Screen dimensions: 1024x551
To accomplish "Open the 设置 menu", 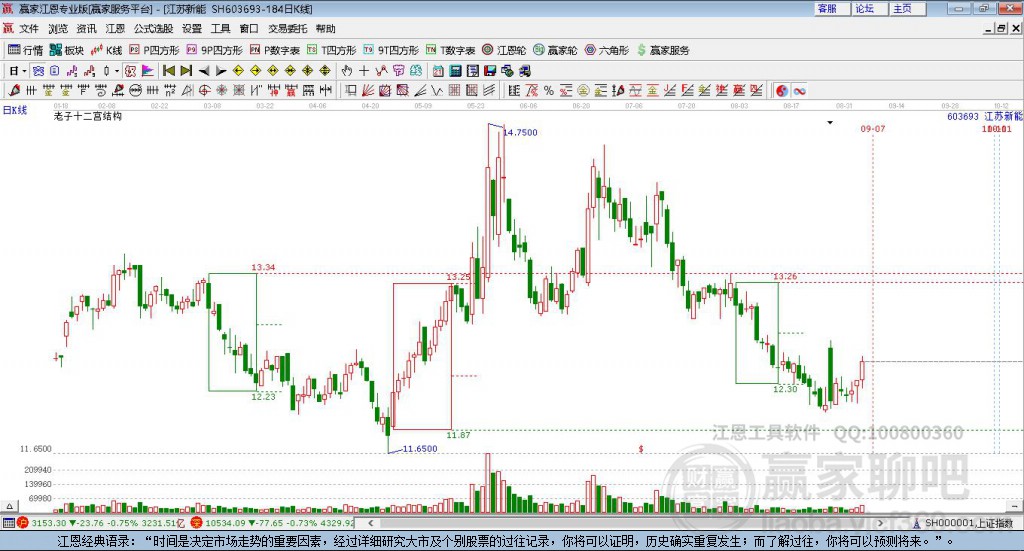I will [x=192, y=29].
